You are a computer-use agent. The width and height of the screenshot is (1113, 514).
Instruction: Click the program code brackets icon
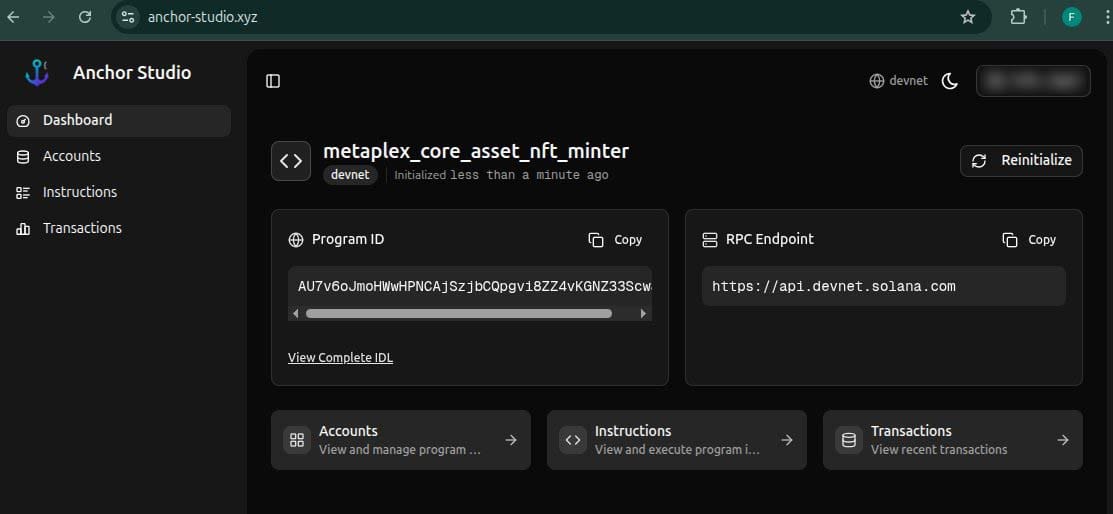291,161
